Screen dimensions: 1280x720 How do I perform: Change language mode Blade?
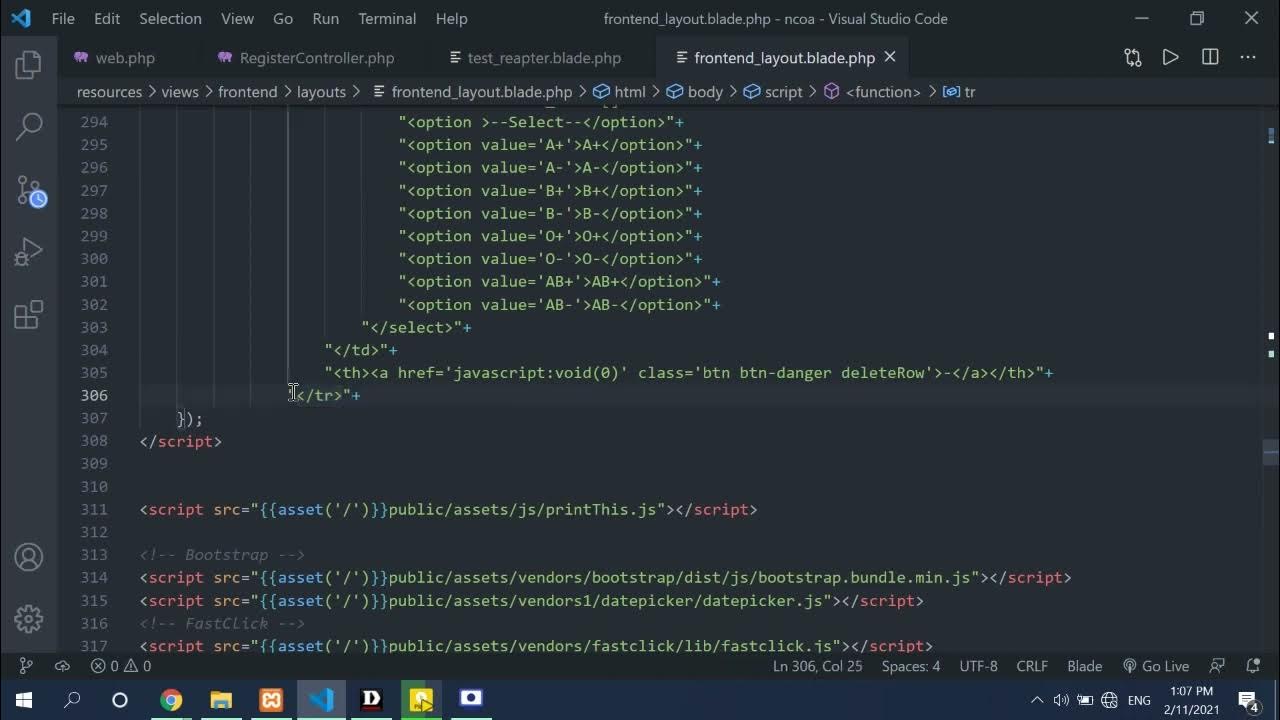pos(1084,666)
